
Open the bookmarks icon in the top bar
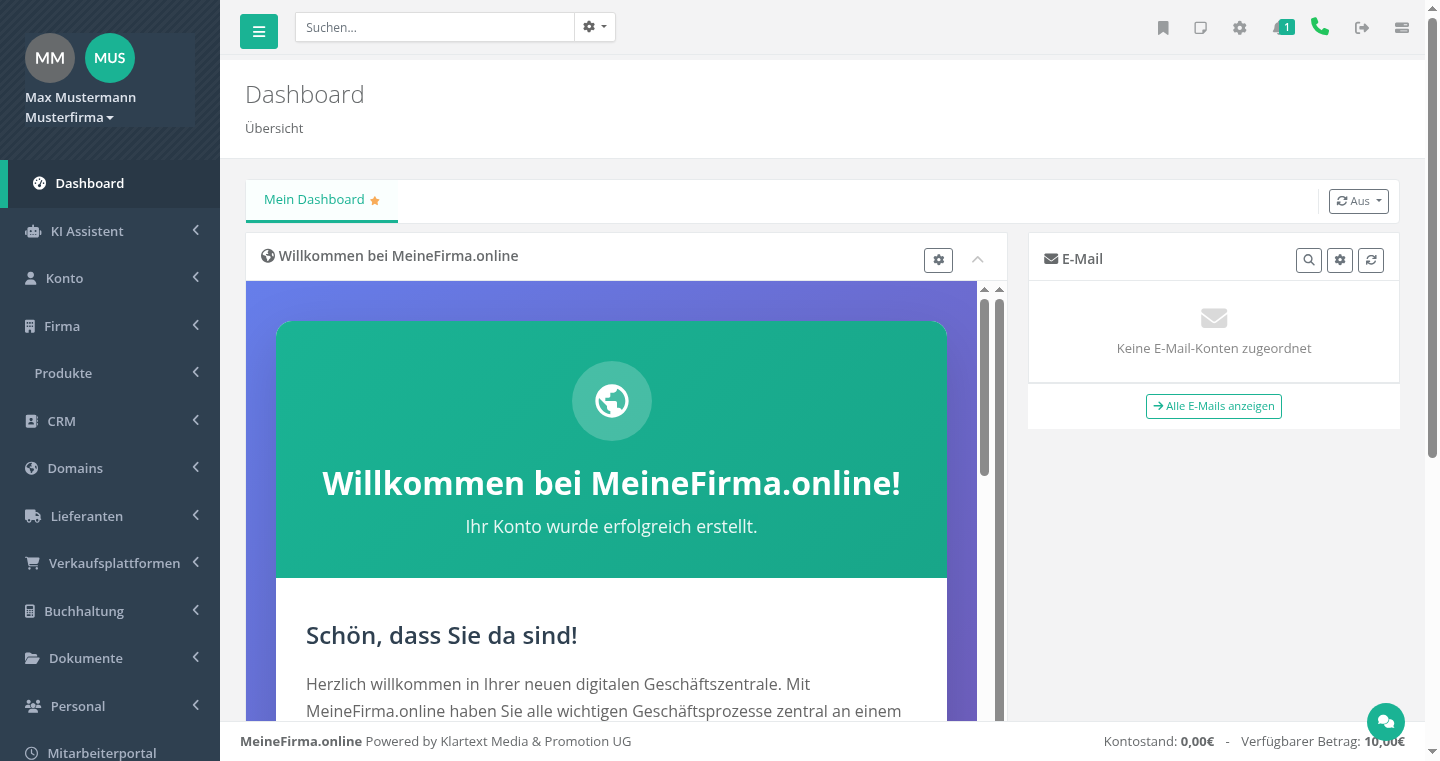click(1163, 28)
